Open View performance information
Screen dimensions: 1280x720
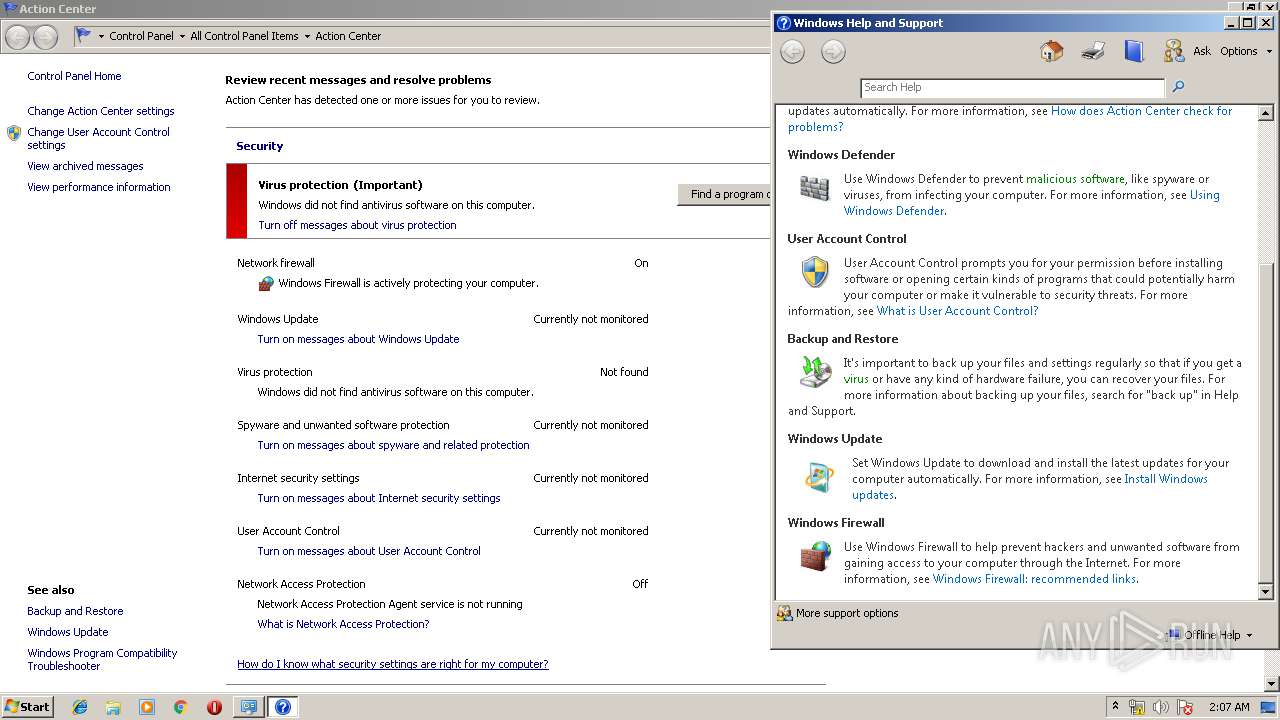pos(99,187)
